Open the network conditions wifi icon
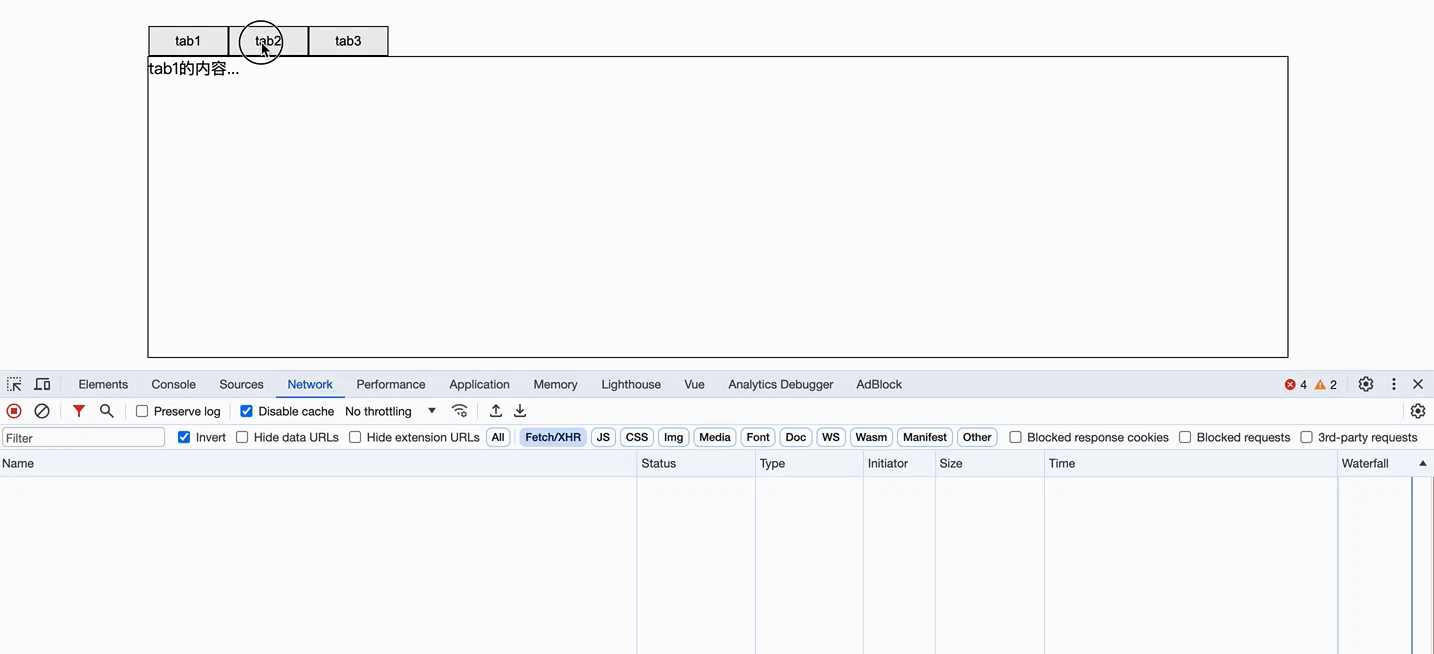The image size is (1434, 654). click(x=460, y=411)
